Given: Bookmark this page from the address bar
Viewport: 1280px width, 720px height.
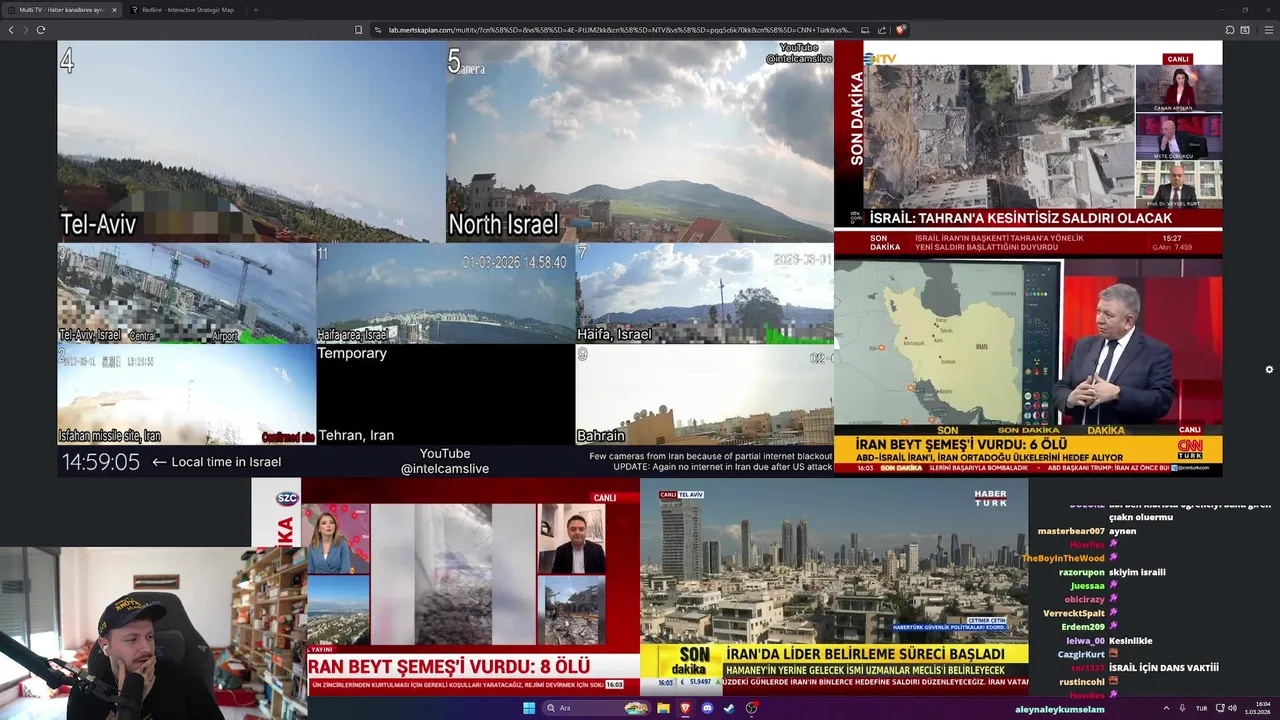Looking at the screenshot, I should 358,30.
